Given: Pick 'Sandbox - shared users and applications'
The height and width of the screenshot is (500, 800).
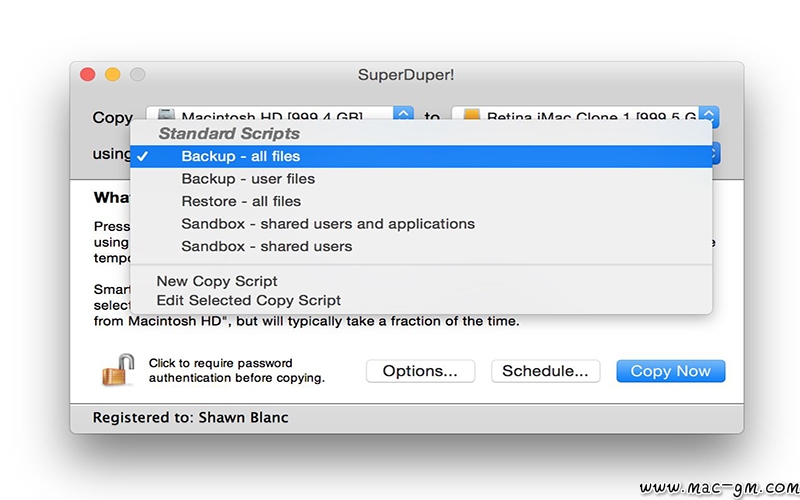Looking at the screenshot, I should tap(421, 223).
